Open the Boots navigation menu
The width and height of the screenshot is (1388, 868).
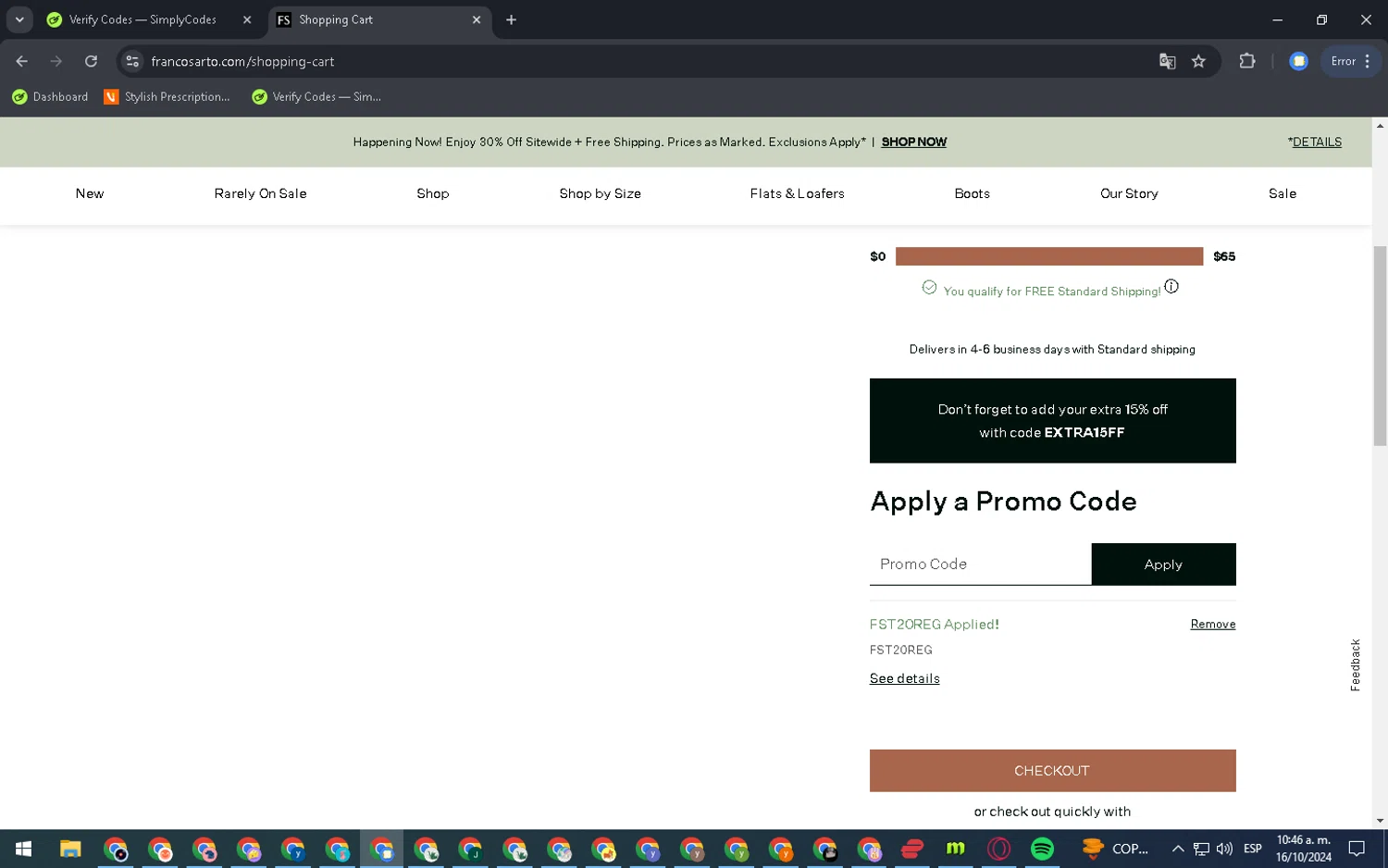(972, 193)
